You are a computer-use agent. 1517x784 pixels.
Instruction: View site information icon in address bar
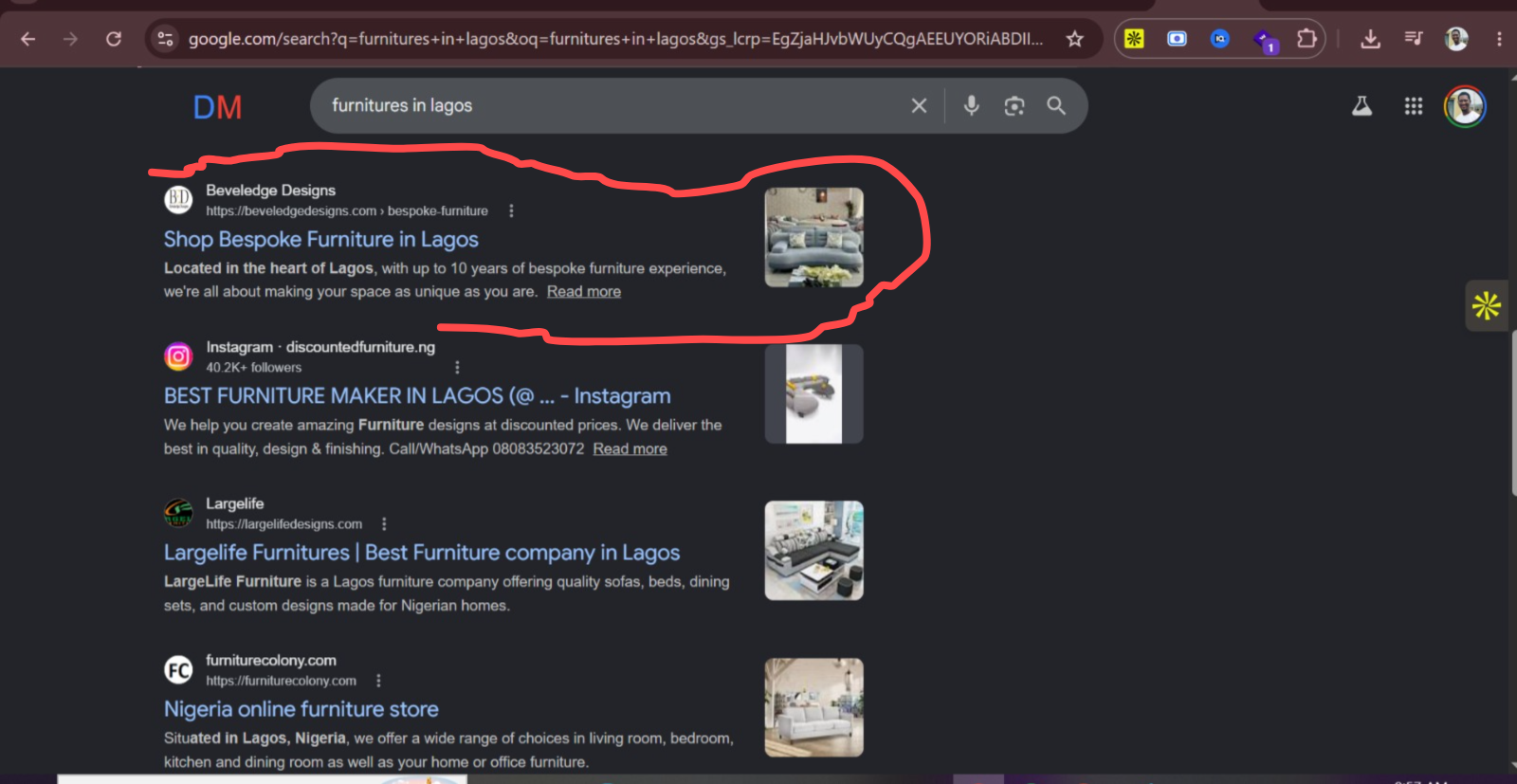point(165,39)
